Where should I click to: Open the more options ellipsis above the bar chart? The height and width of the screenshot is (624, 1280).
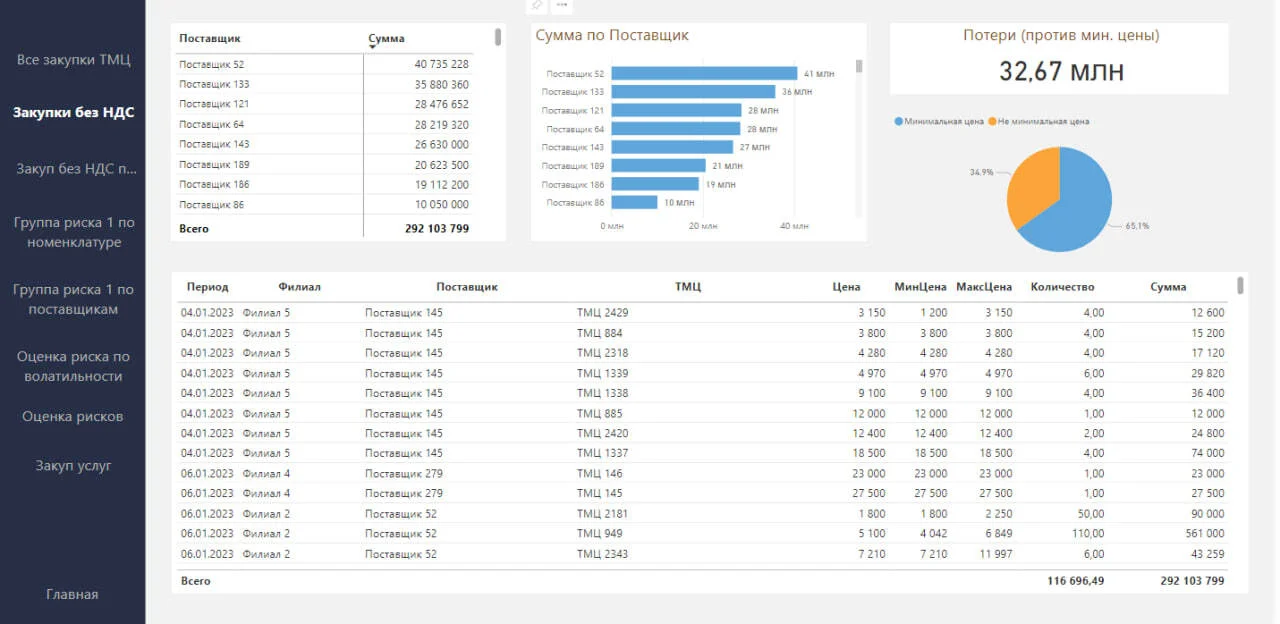[562, 5]
